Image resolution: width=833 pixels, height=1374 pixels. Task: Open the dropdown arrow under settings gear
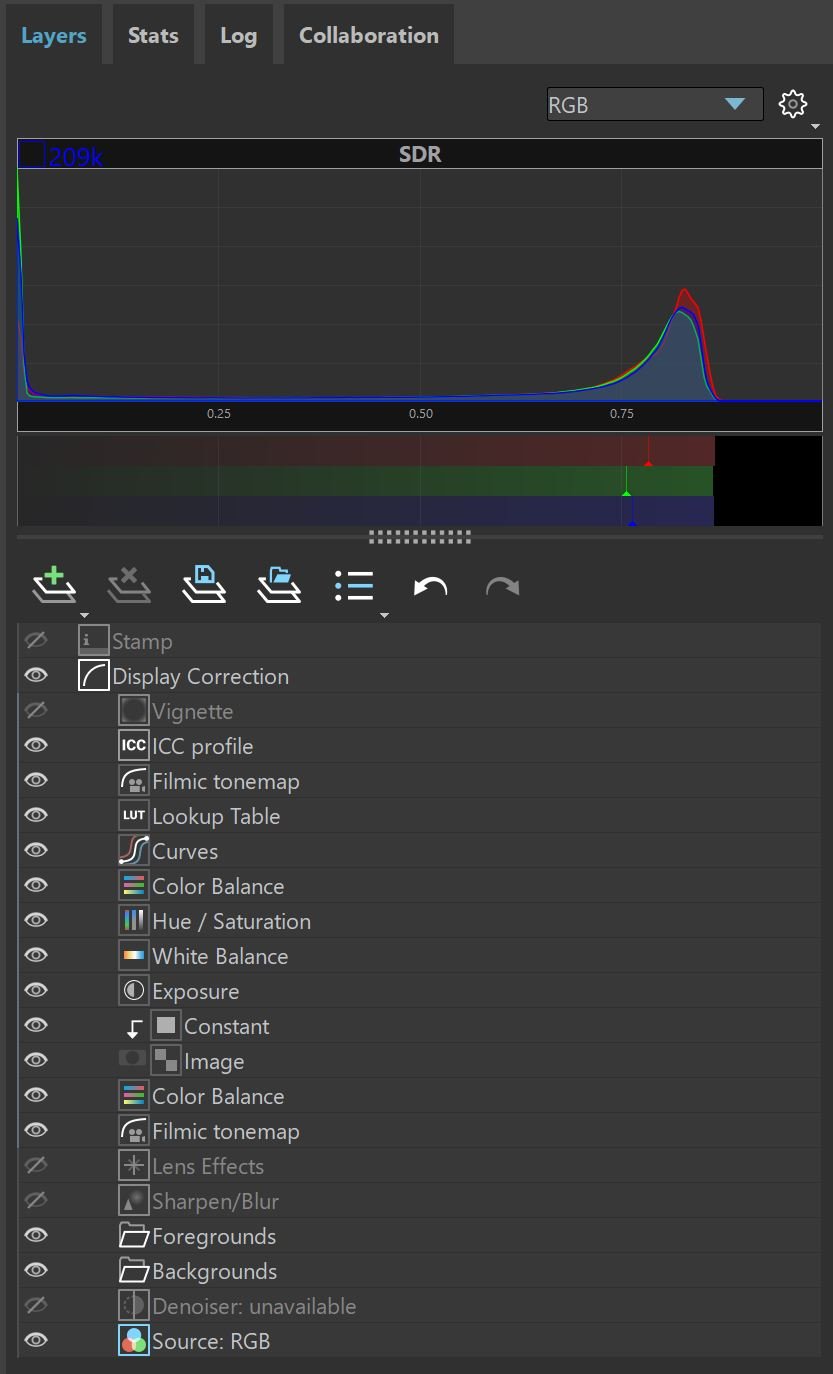tap(816, 127)
